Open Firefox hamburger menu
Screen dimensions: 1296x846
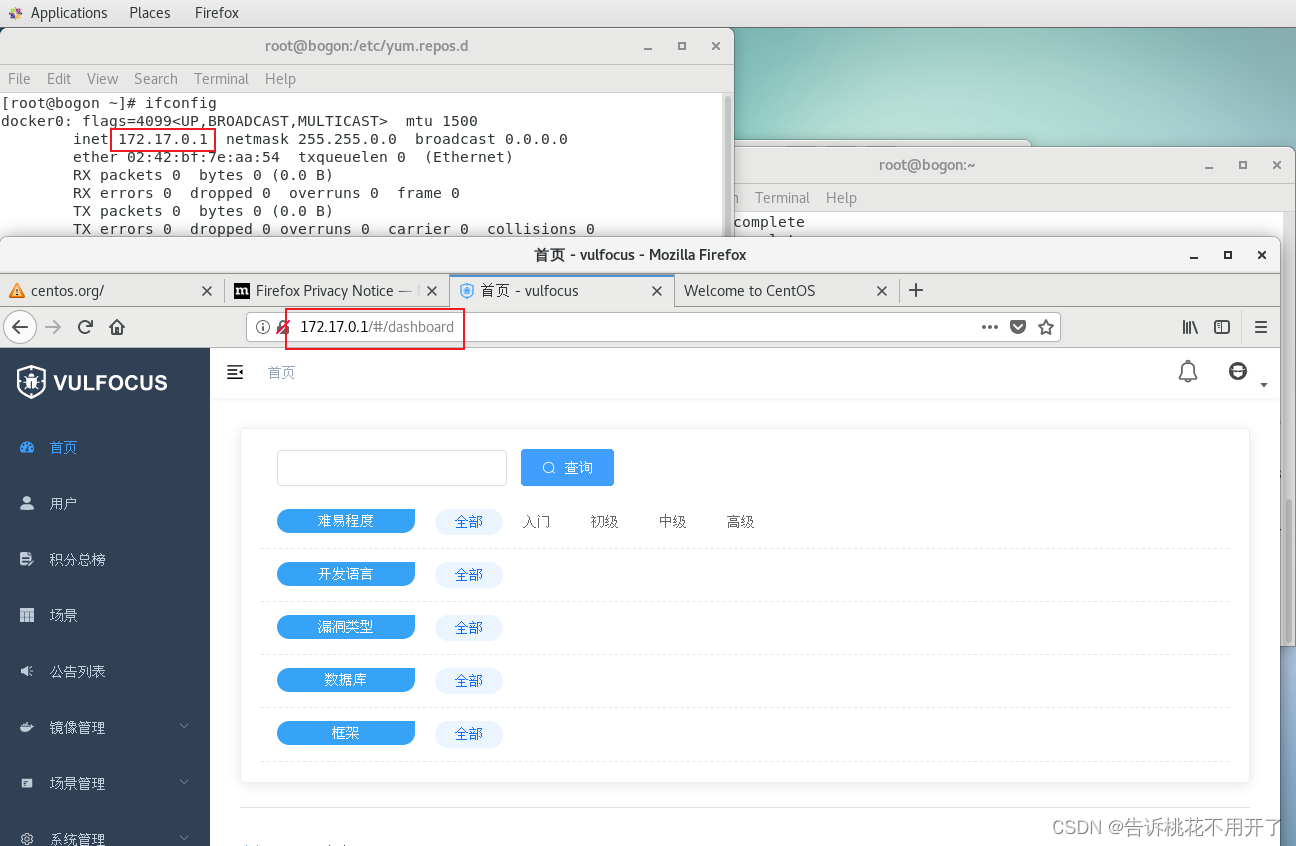[x=1261, y=327]
